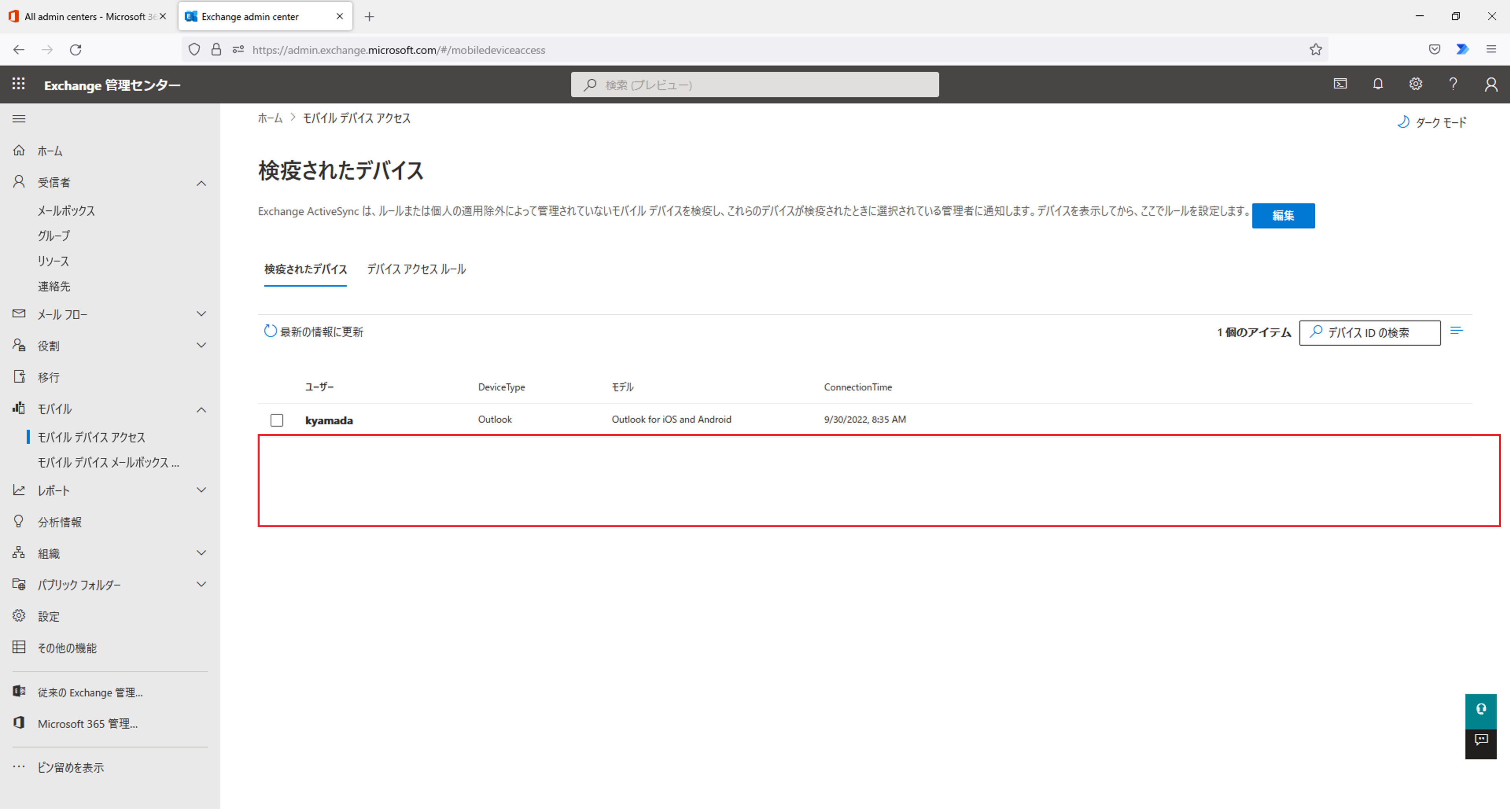This screenshot has width=1511, height=812.
Task: Open グループ in the sidebar
Action: click(54, 236)
